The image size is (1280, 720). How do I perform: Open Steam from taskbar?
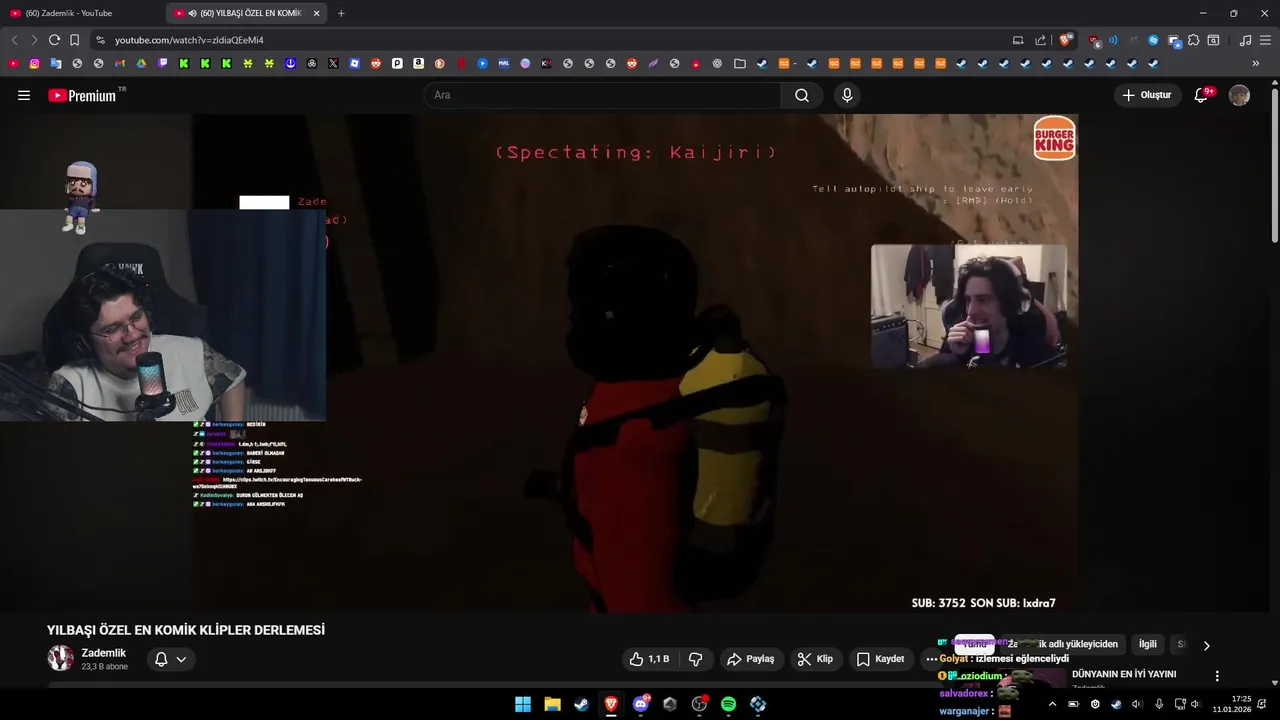tap(581, 704)
